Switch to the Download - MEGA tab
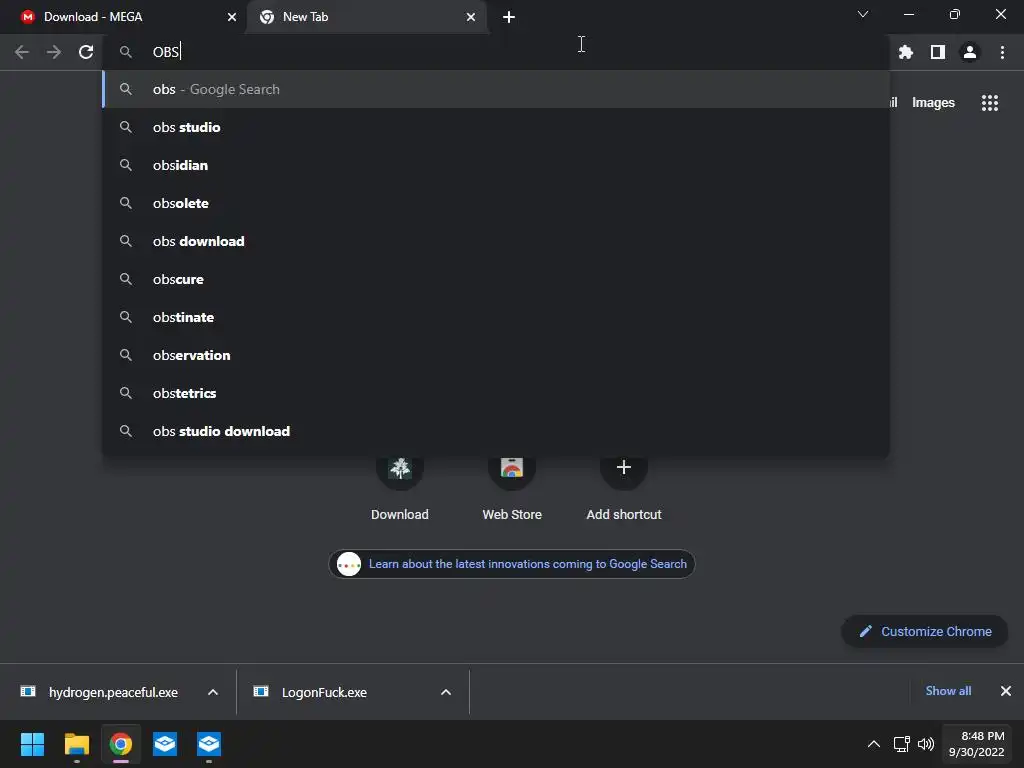Screen dimensions: 1024x768 [x=124, y=17]
